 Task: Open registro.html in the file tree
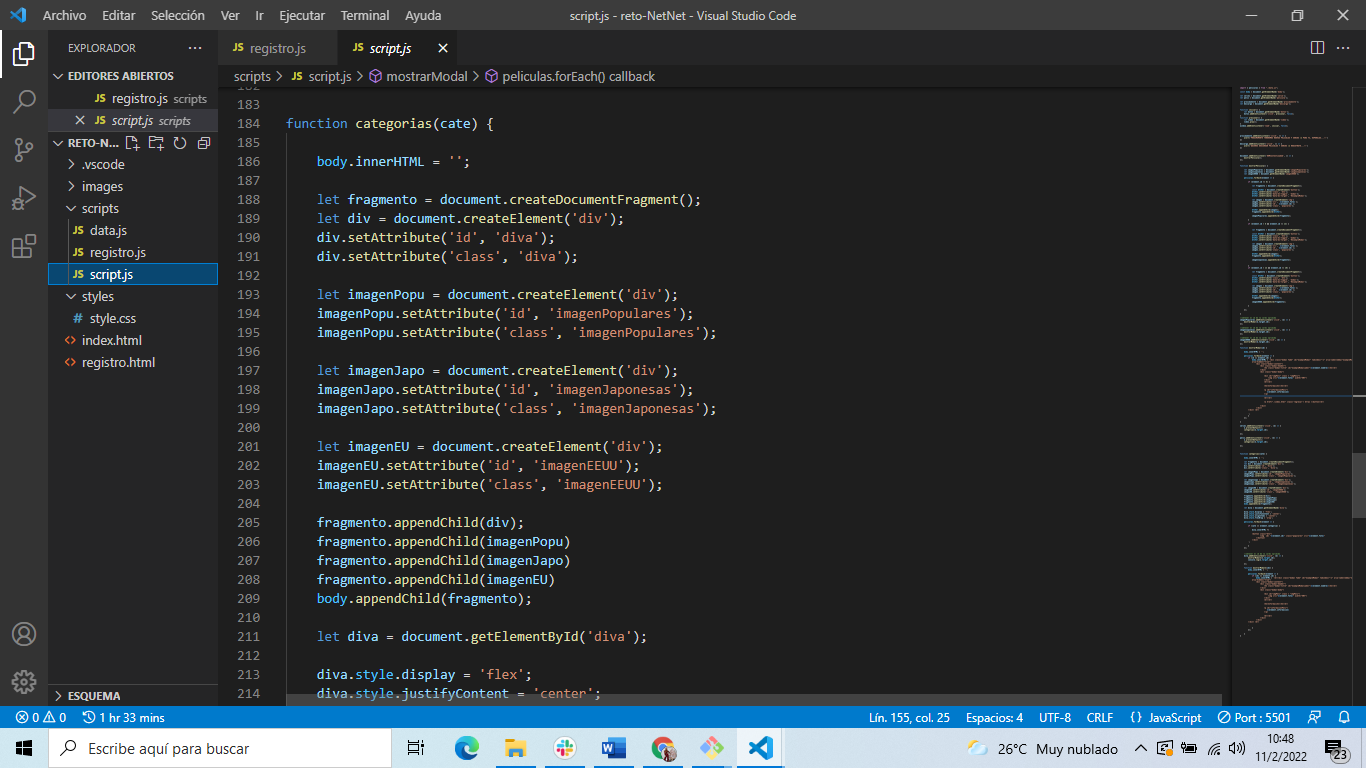coord(133,362)
